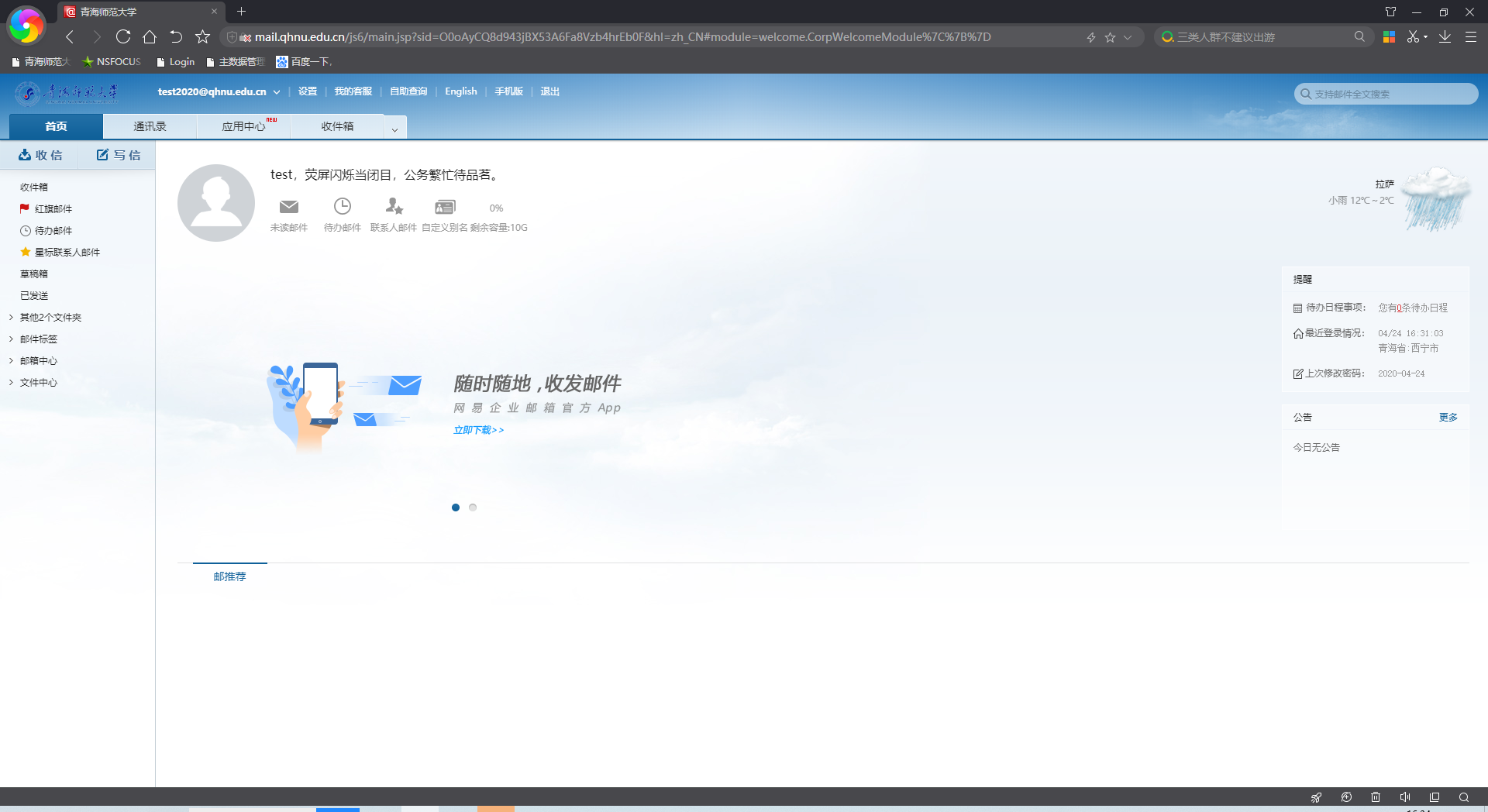Image resolution: width=1488 pixels, height=812 pixels.
Task: Click the Qinghai Normal University logo
Action: (x=67, y=93)
